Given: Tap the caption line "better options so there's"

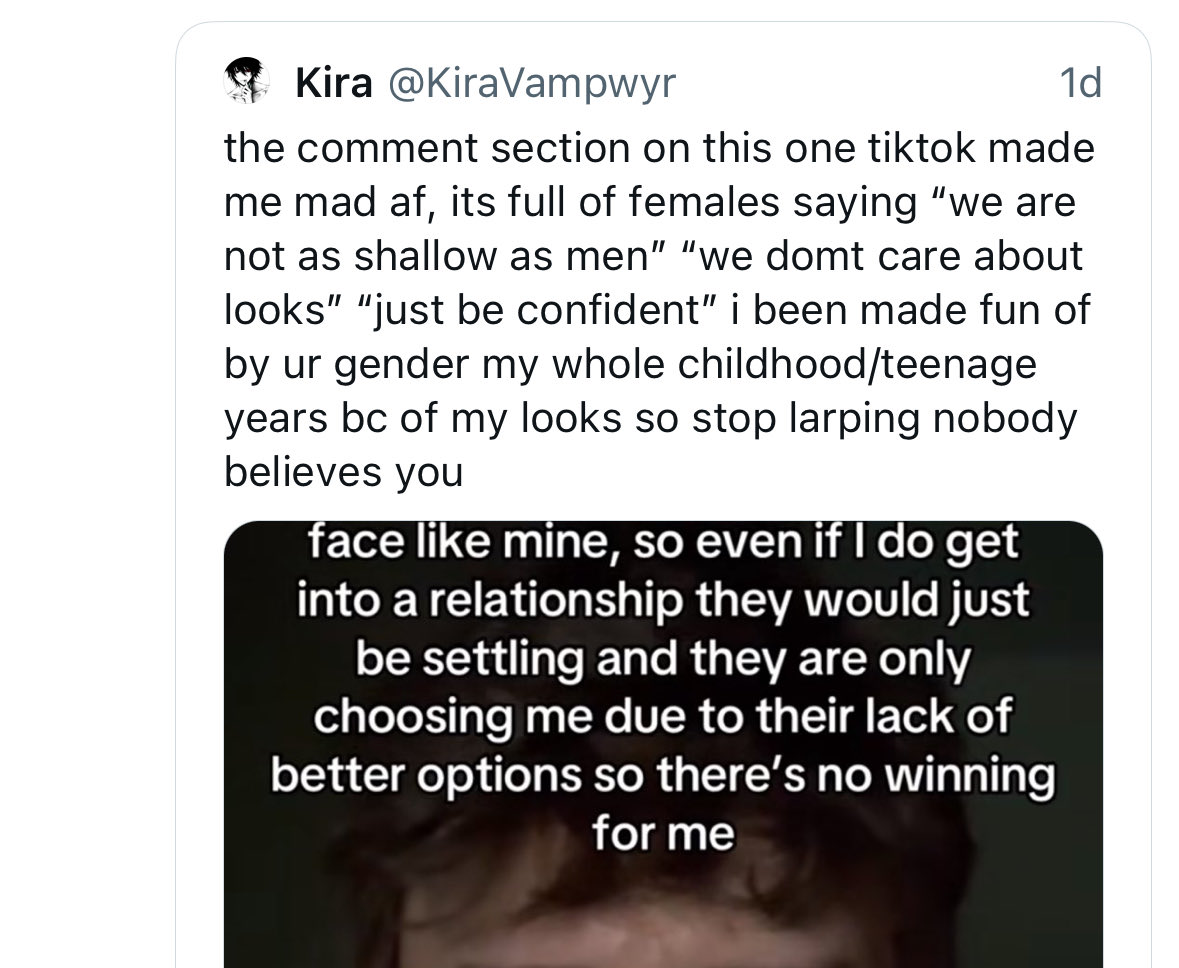Looking at the screenshot, I should coord(663,775).
